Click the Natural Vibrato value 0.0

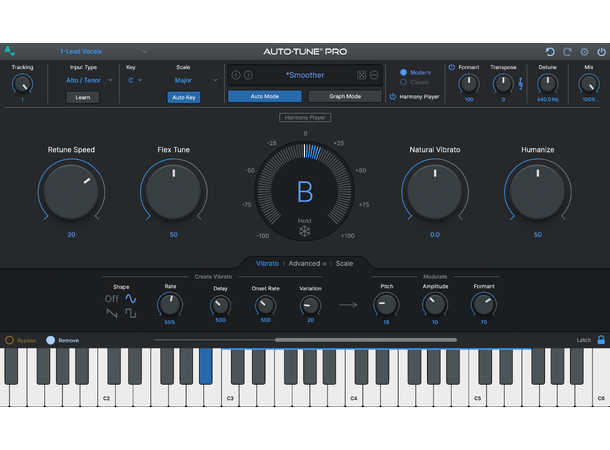pos(435,235)
